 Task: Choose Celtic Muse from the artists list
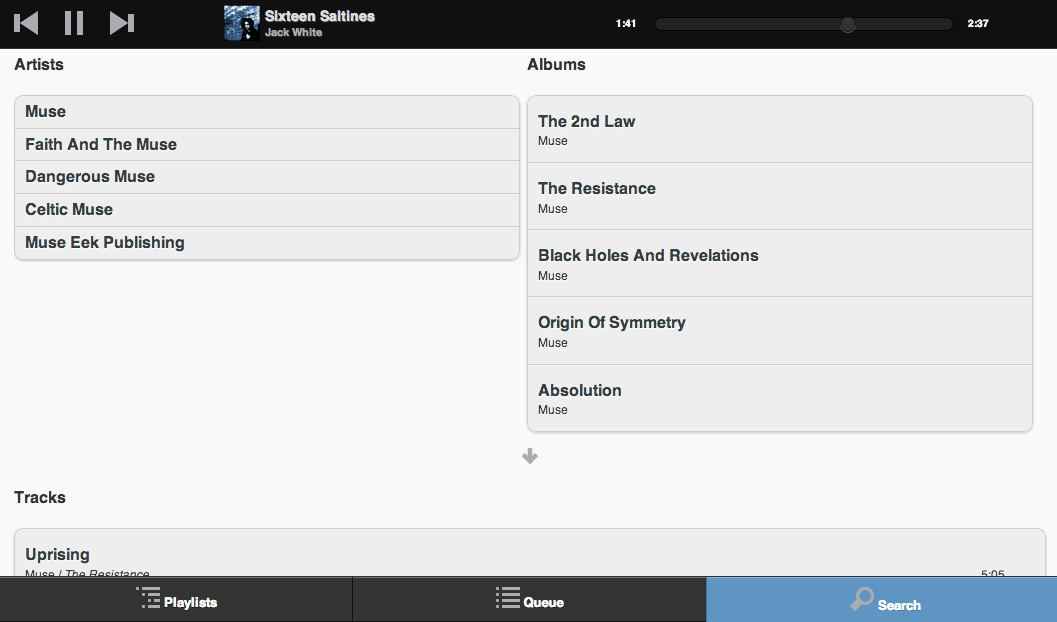pos(267,210)
